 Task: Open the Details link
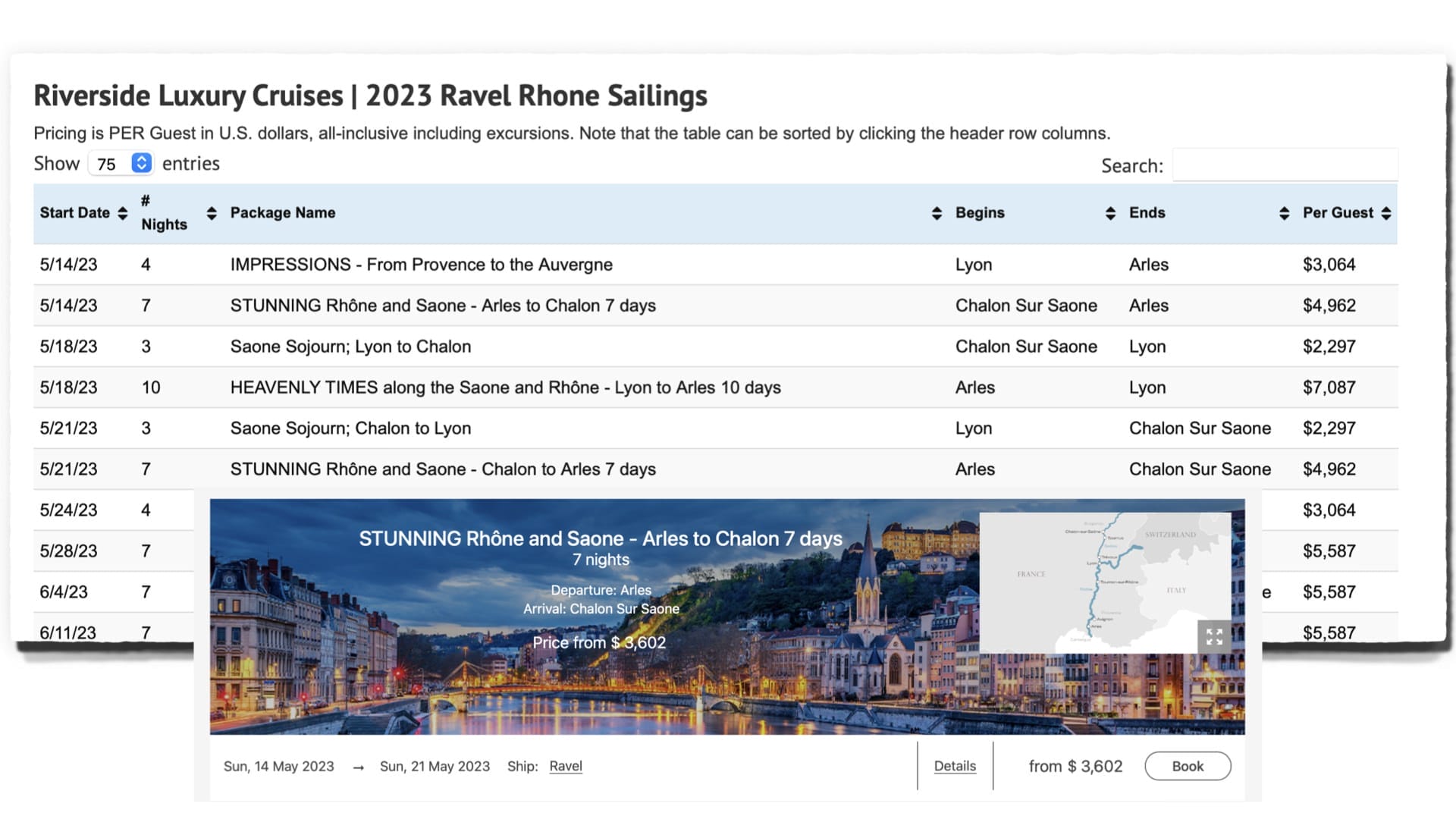[955, 766]
